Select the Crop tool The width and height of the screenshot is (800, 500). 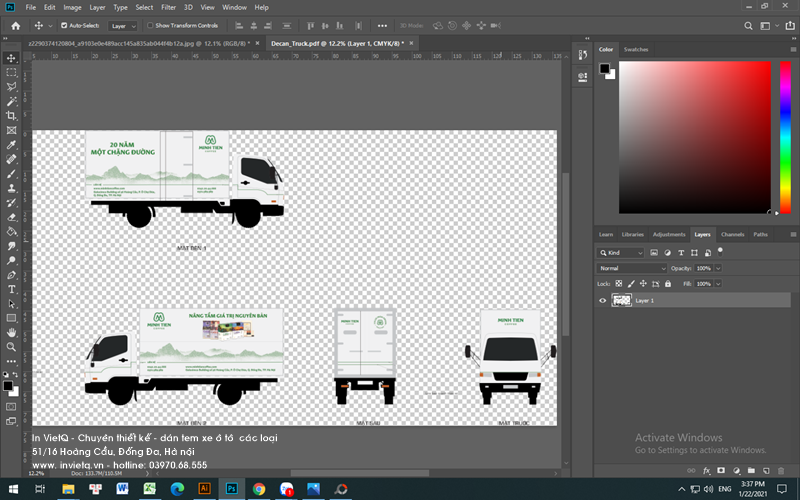pyautogui.click(x=11, y=116)
